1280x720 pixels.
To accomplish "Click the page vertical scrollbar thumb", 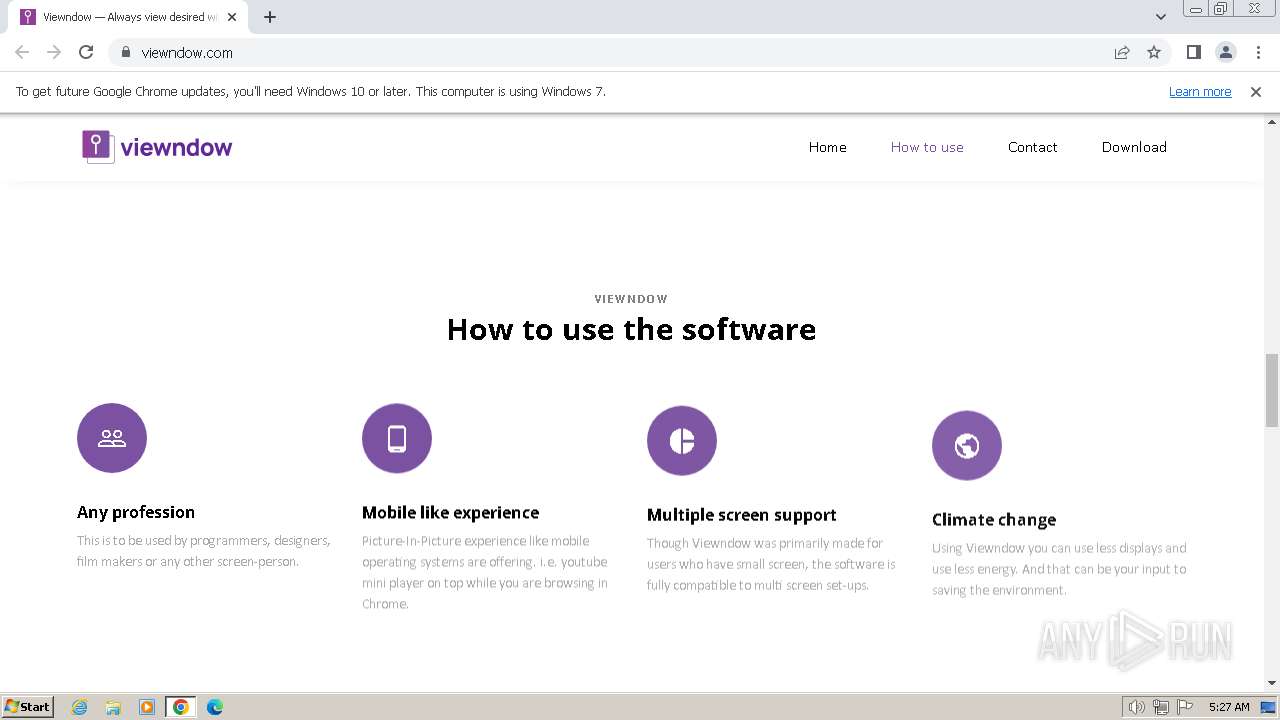I will coord(1272,390).
